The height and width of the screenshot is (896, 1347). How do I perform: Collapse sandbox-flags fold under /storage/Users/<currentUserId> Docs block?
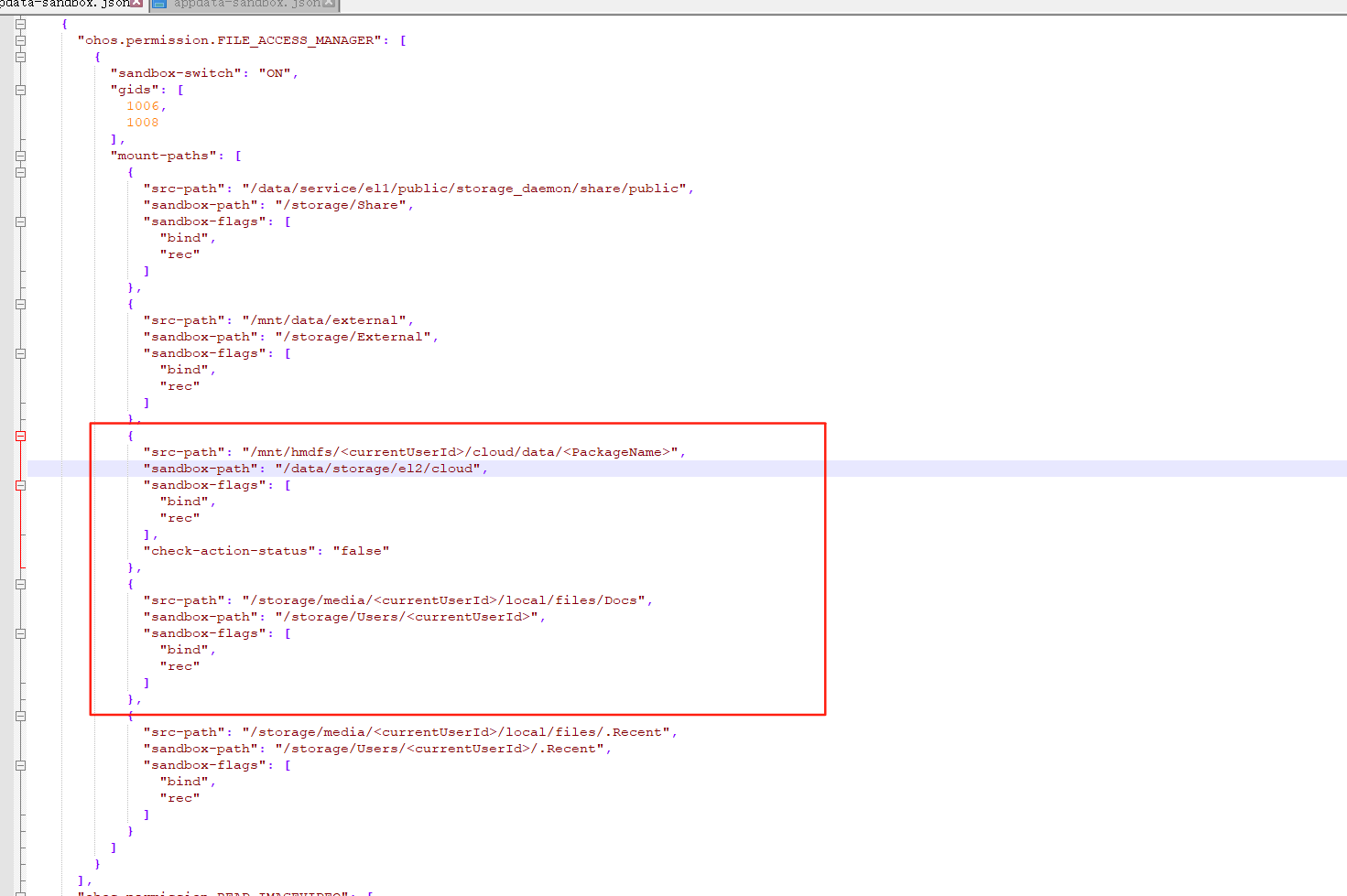[20, 633]
